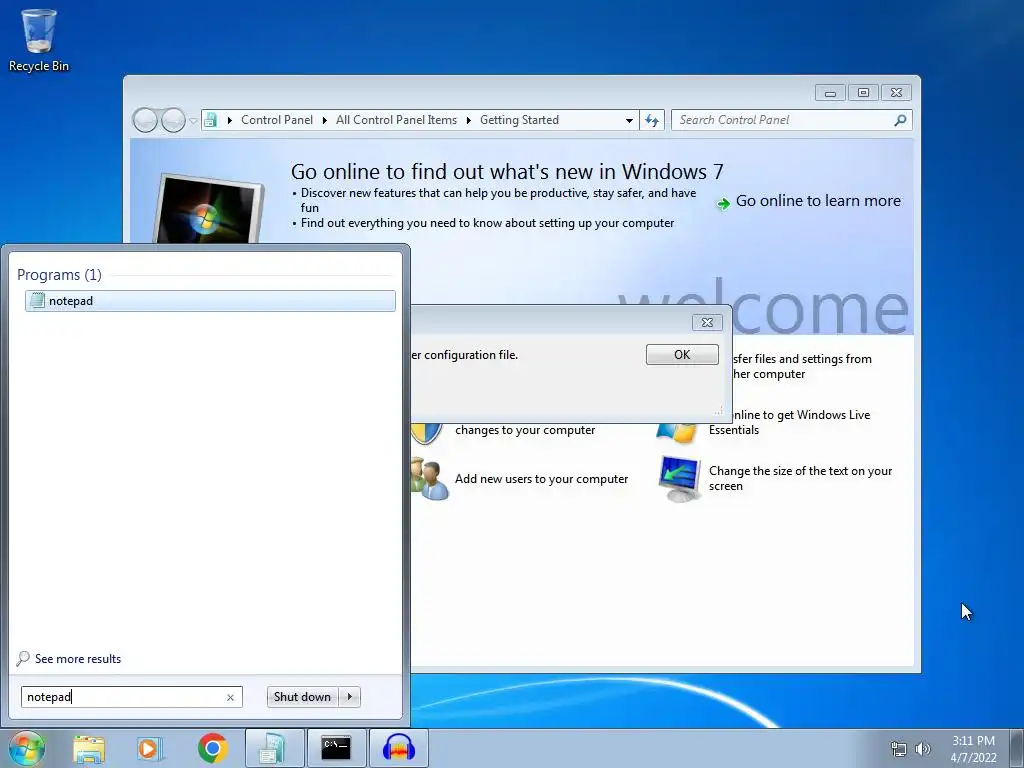Open Google Chrome from the taskbar
This screenshot has height=768, width=1024.
212,748
